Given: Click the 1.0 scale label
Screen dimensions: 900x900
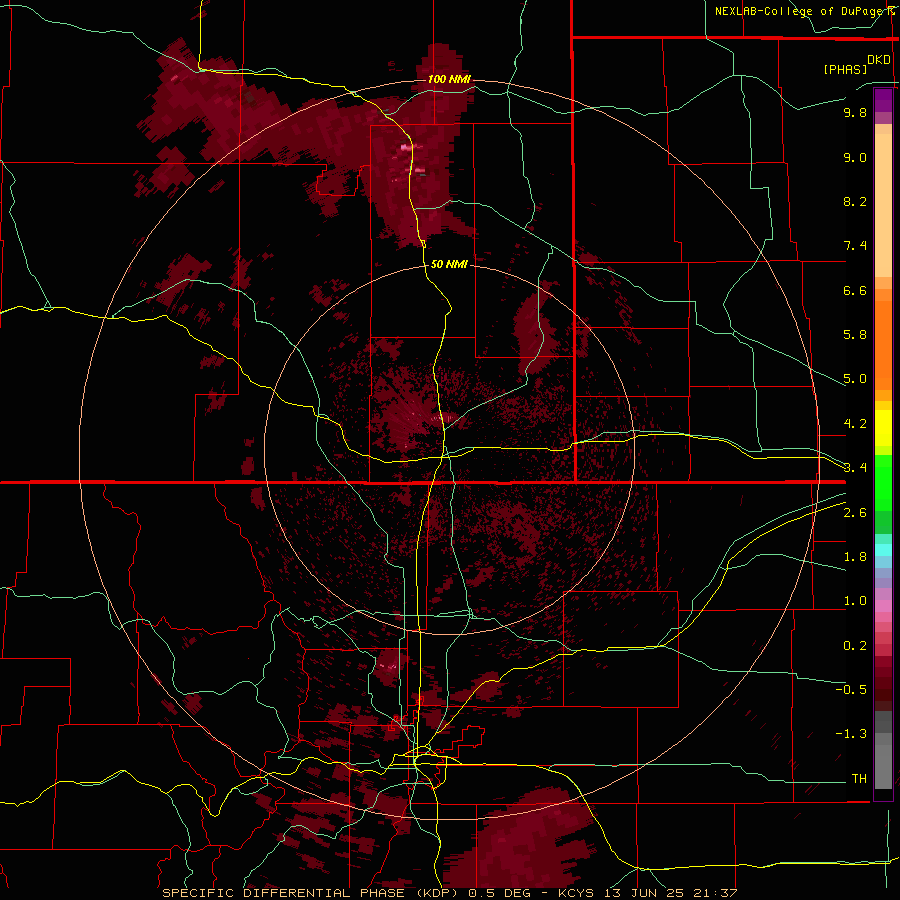Looking at the screenshot, I should tap(855, 601).
